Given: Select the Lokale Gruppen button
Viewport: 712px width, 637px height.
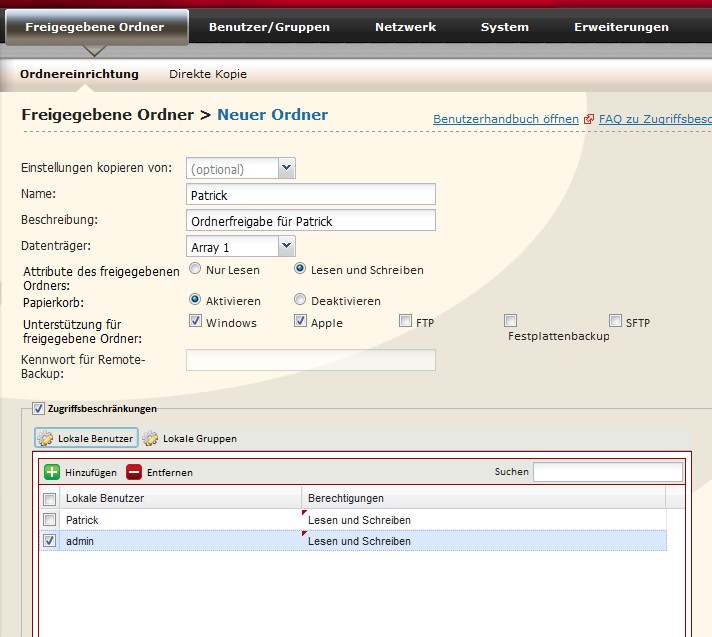Looking at the screenshot, I should 190,439.
